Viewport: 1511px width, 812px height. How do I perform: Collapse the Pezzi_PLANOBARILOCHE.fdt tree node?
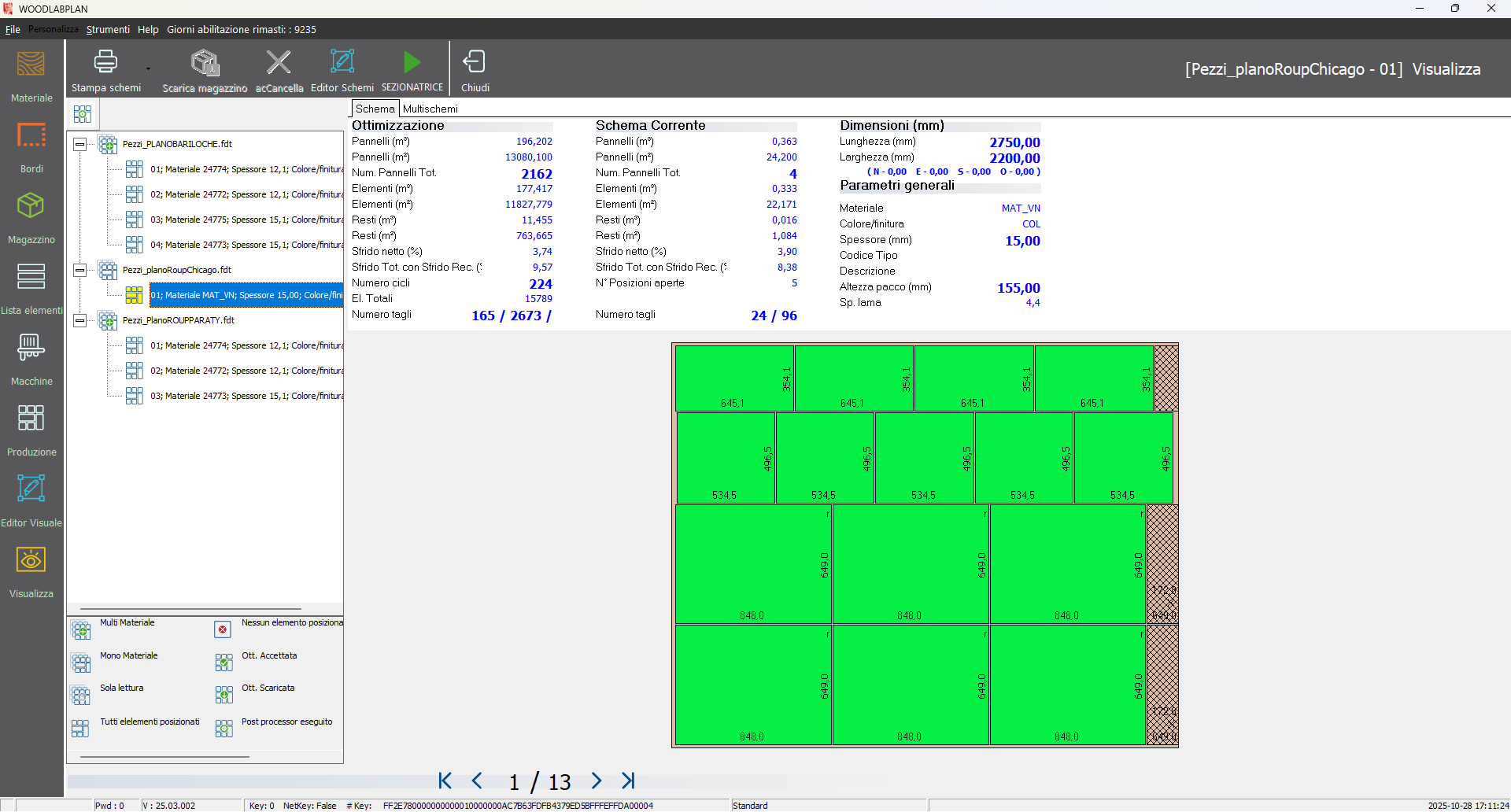pos(79,144)
